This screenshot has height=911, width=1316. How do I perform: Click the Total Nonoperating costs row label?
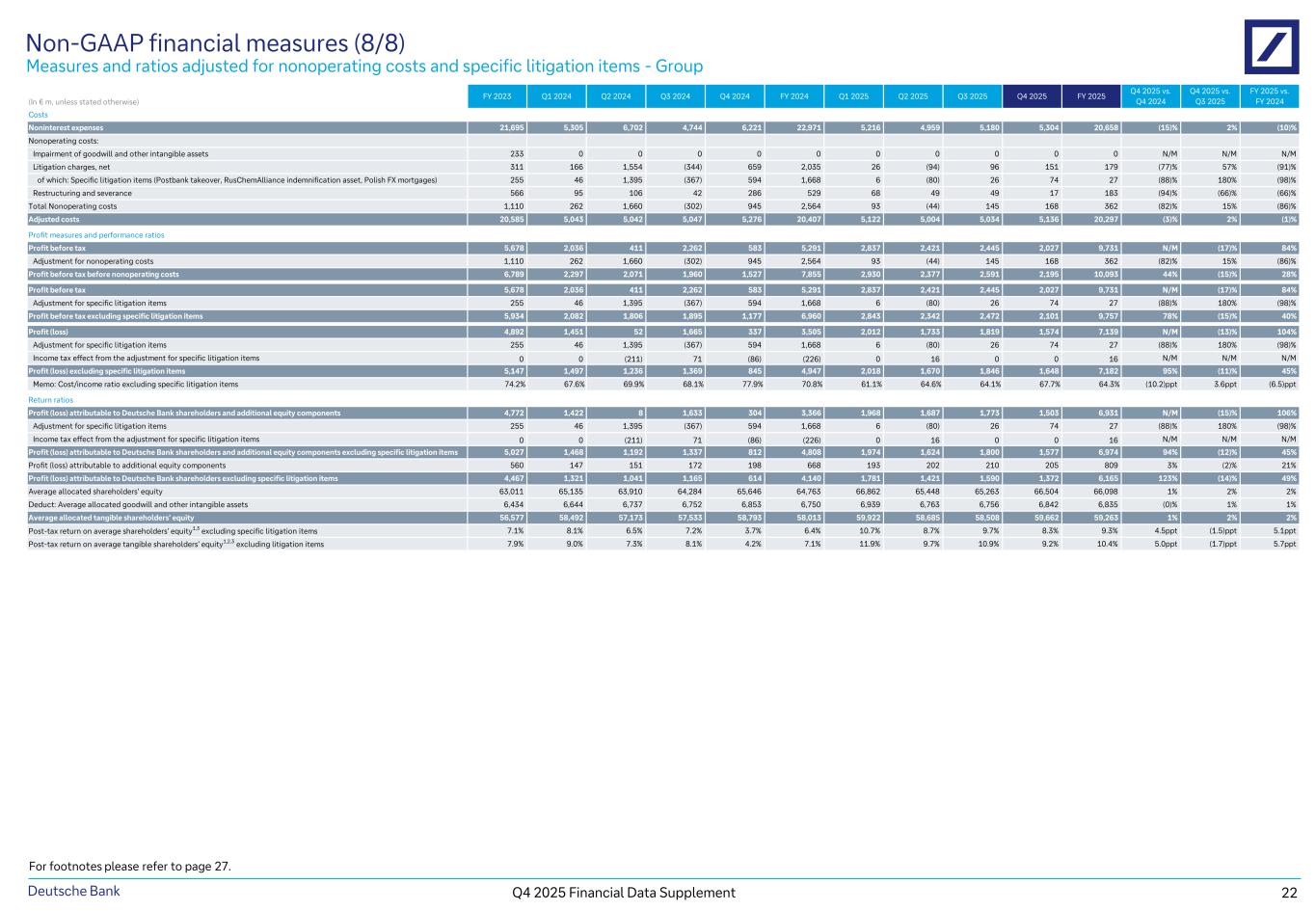[x=72, y=206]
